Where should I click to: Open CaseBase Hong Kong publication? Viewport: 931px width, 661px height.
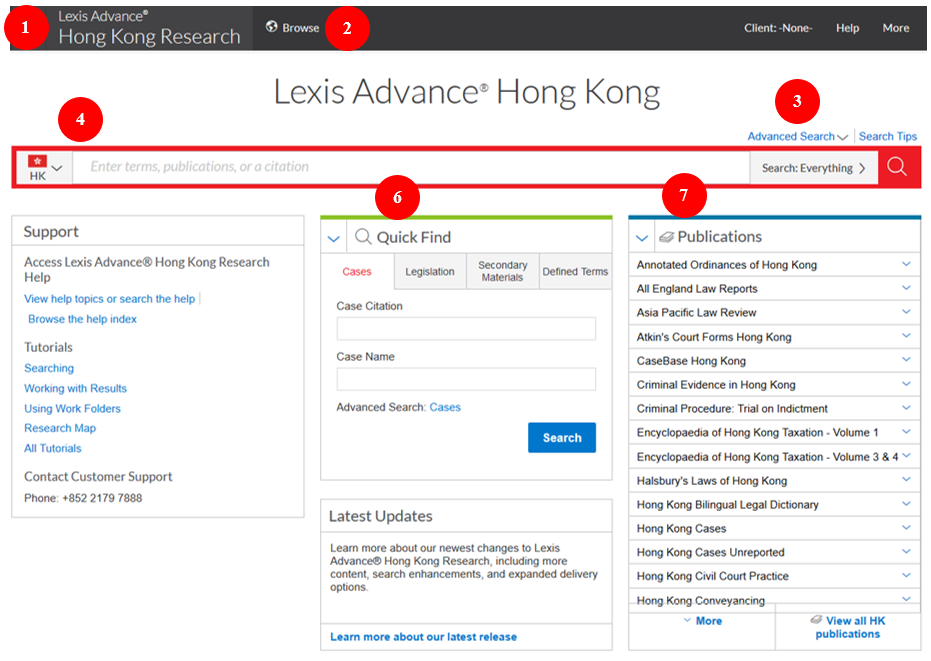[x=691, y=360]
